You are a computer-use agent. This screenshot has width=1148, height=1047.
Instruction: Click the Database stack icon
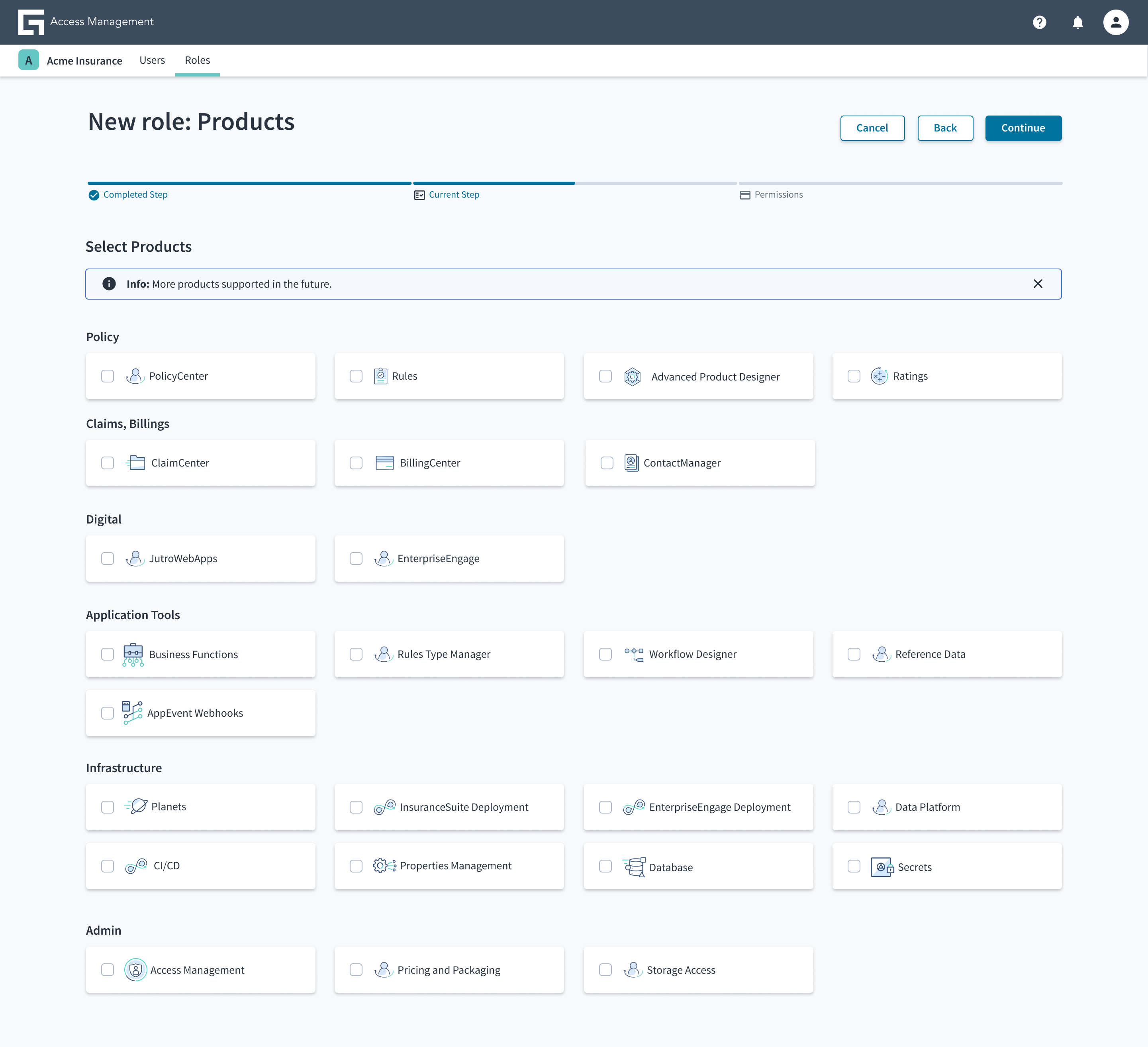[x=634, y=867]
